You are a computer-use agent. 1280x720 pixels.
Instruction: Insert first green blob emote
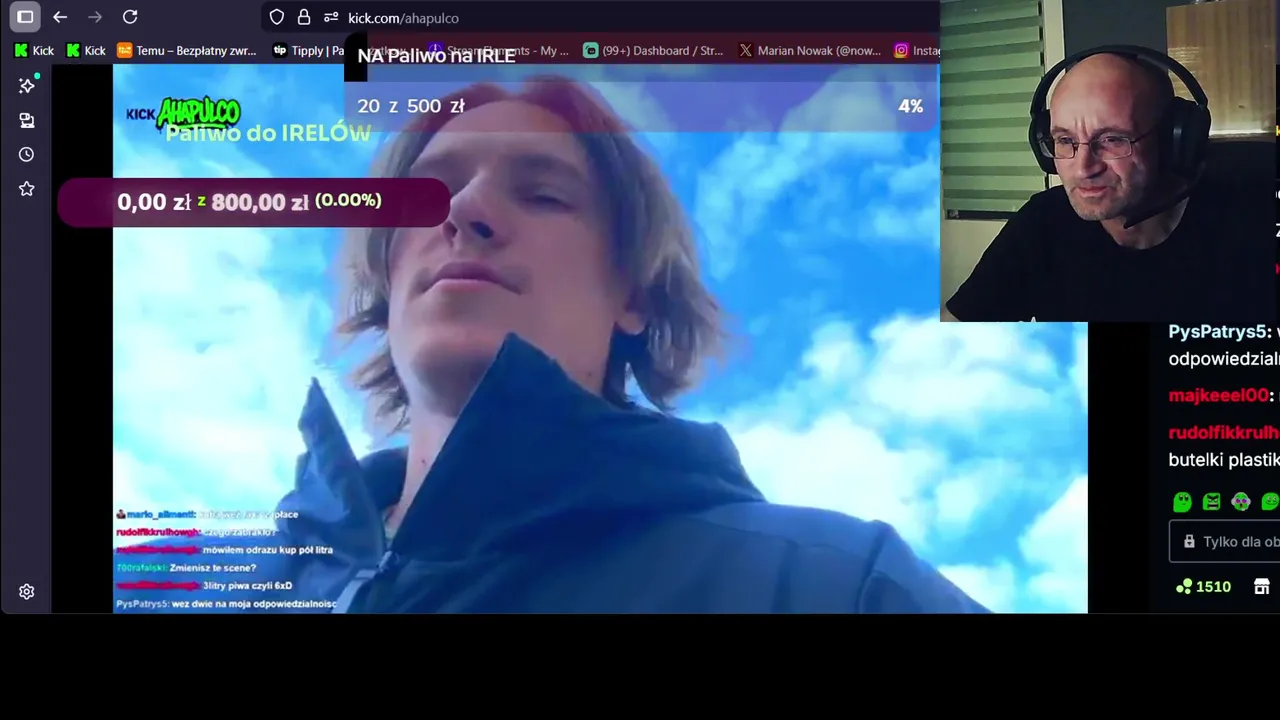point(1182,502)
